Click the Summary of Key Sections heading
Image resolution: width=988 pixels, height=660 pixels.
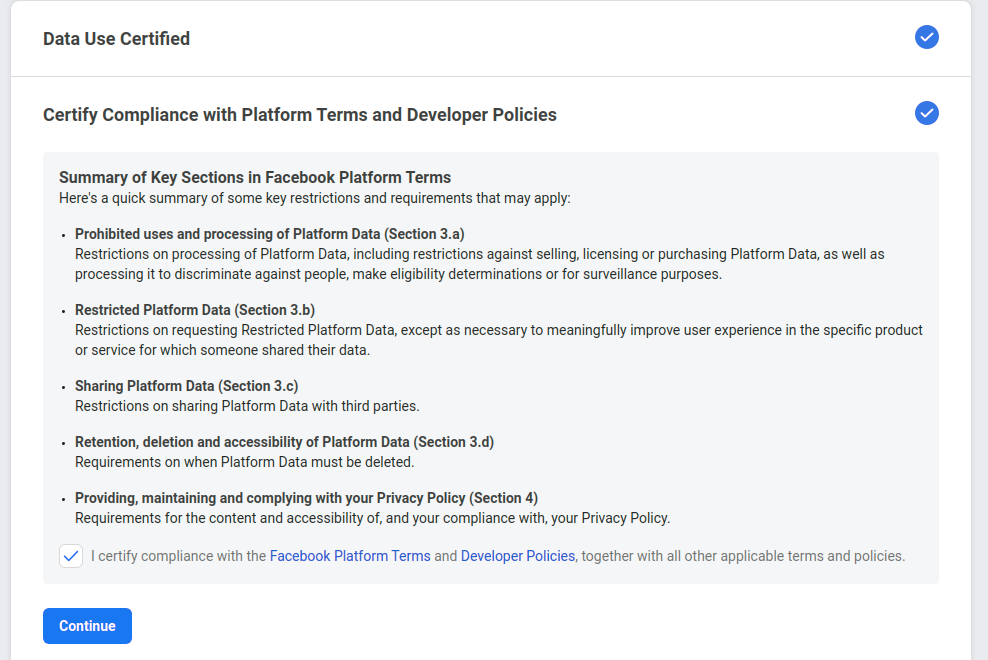pos(255,177)
